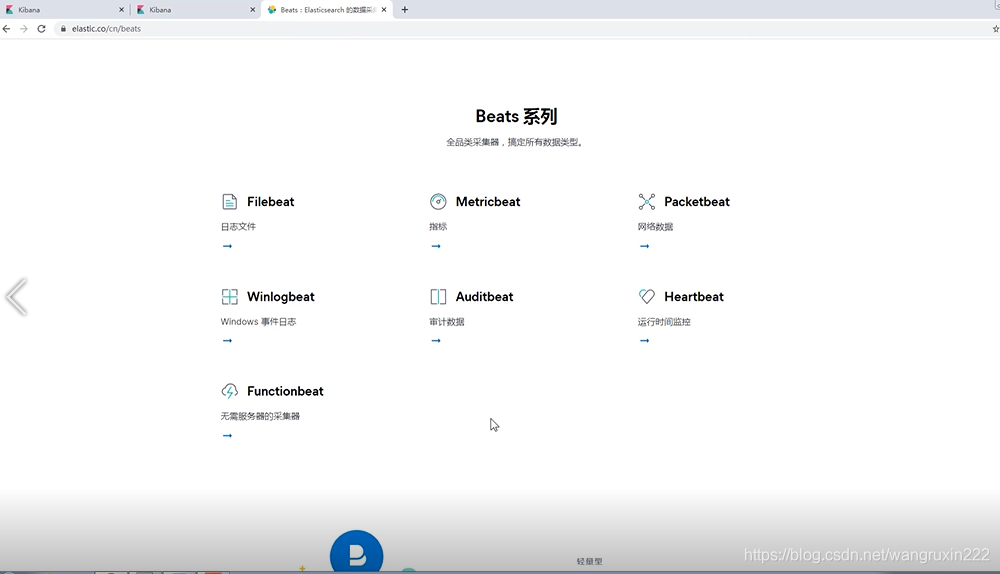Click the 无需服务器的采集器 description text
This screenshot has height=574, width=1000.
point(260,416)
